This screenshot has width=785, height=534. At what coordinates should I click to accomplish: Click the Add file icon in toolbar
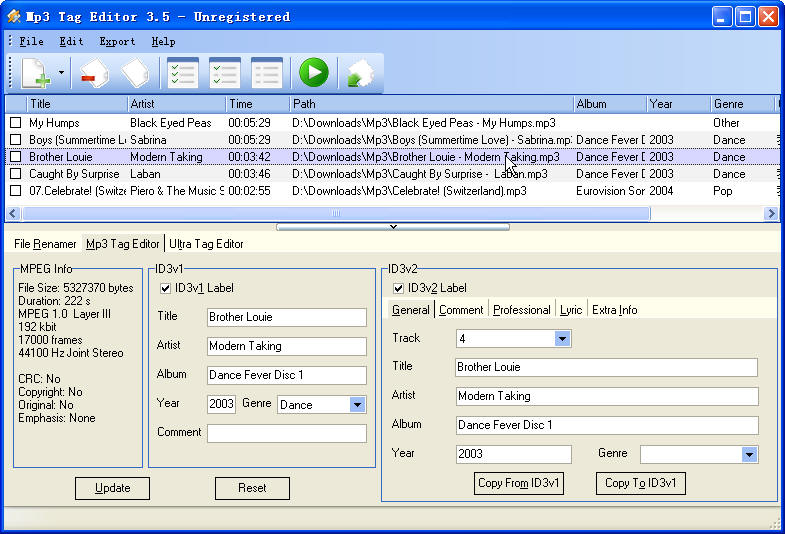click(35, 73)
